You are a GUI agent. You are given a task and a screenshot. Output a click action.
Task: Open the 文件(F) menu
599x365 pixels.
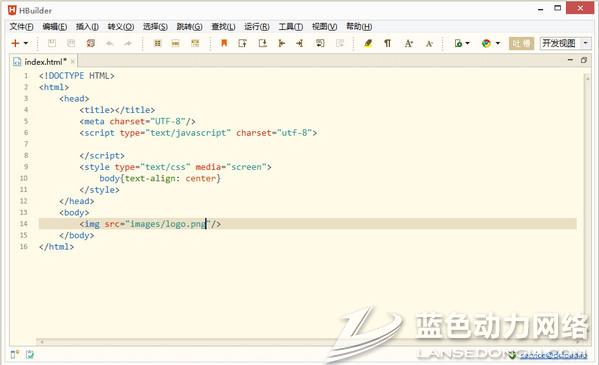(x=21, y=26)
